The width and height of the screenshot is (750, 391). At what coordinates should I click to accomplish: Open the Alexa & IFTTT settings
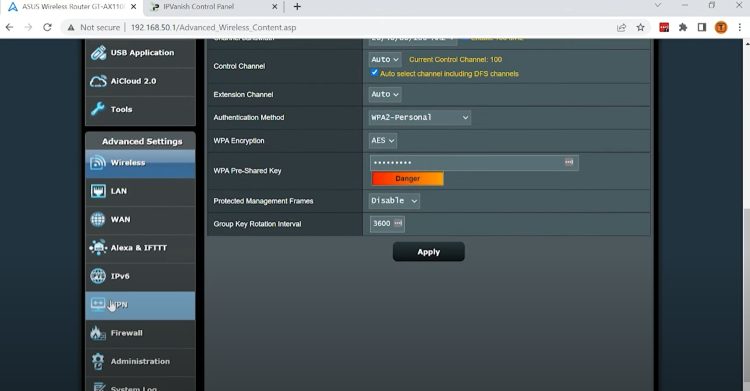[x=140, y=248]
